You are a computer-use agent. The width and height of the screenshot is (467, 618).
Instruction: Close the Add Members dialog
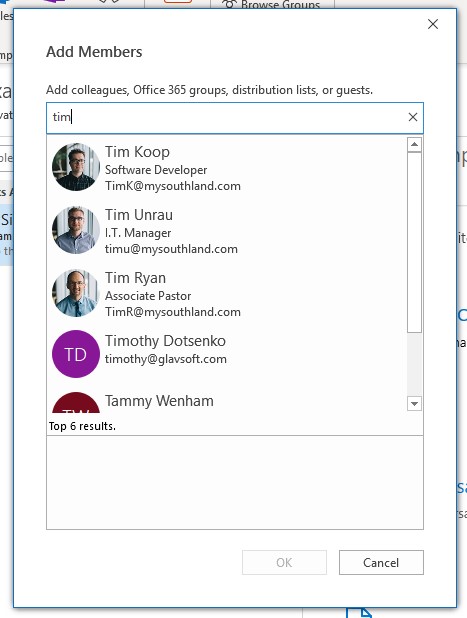tap(433, 24)
